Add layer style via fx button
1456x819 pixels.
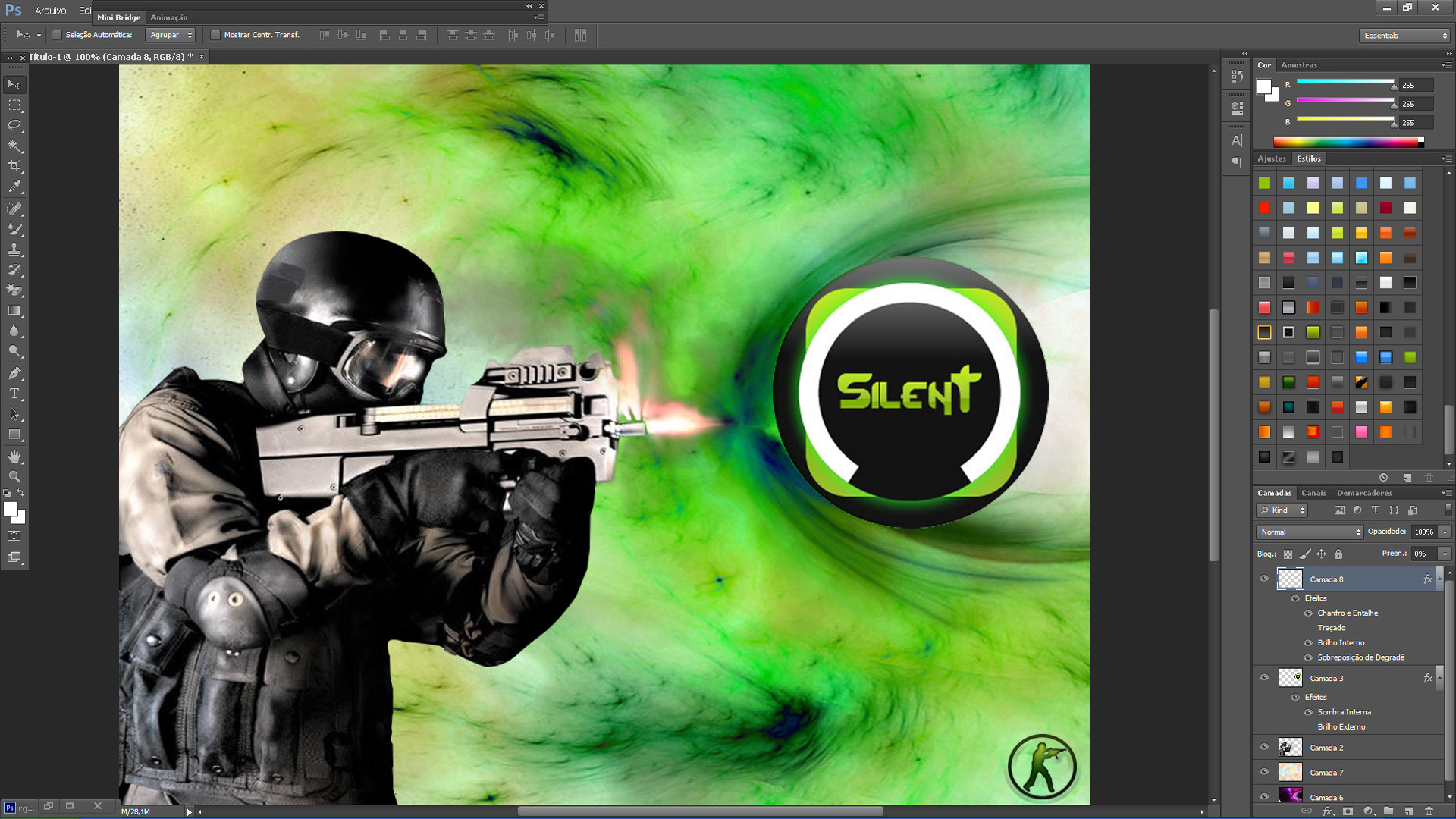[1328, 811]
